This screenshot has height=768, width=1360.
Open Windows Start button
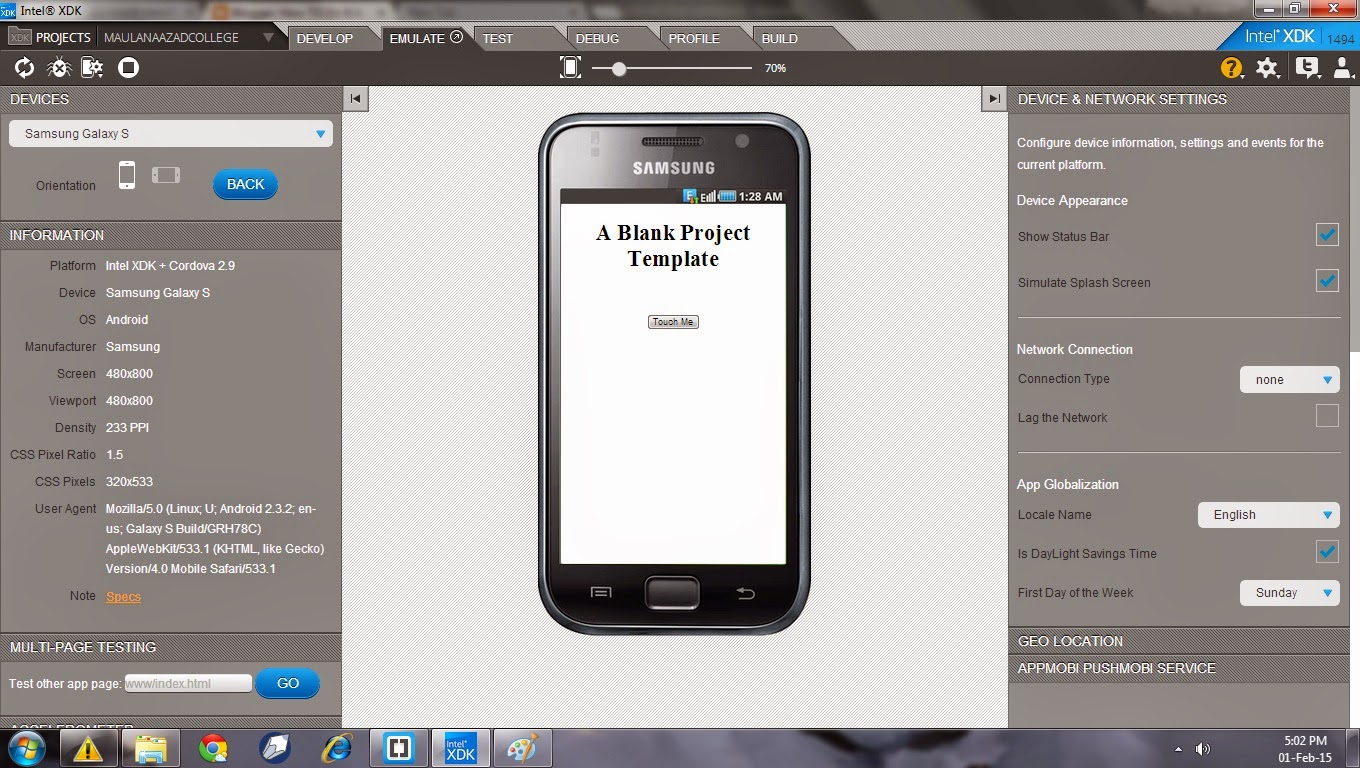[x=27, y=748]
